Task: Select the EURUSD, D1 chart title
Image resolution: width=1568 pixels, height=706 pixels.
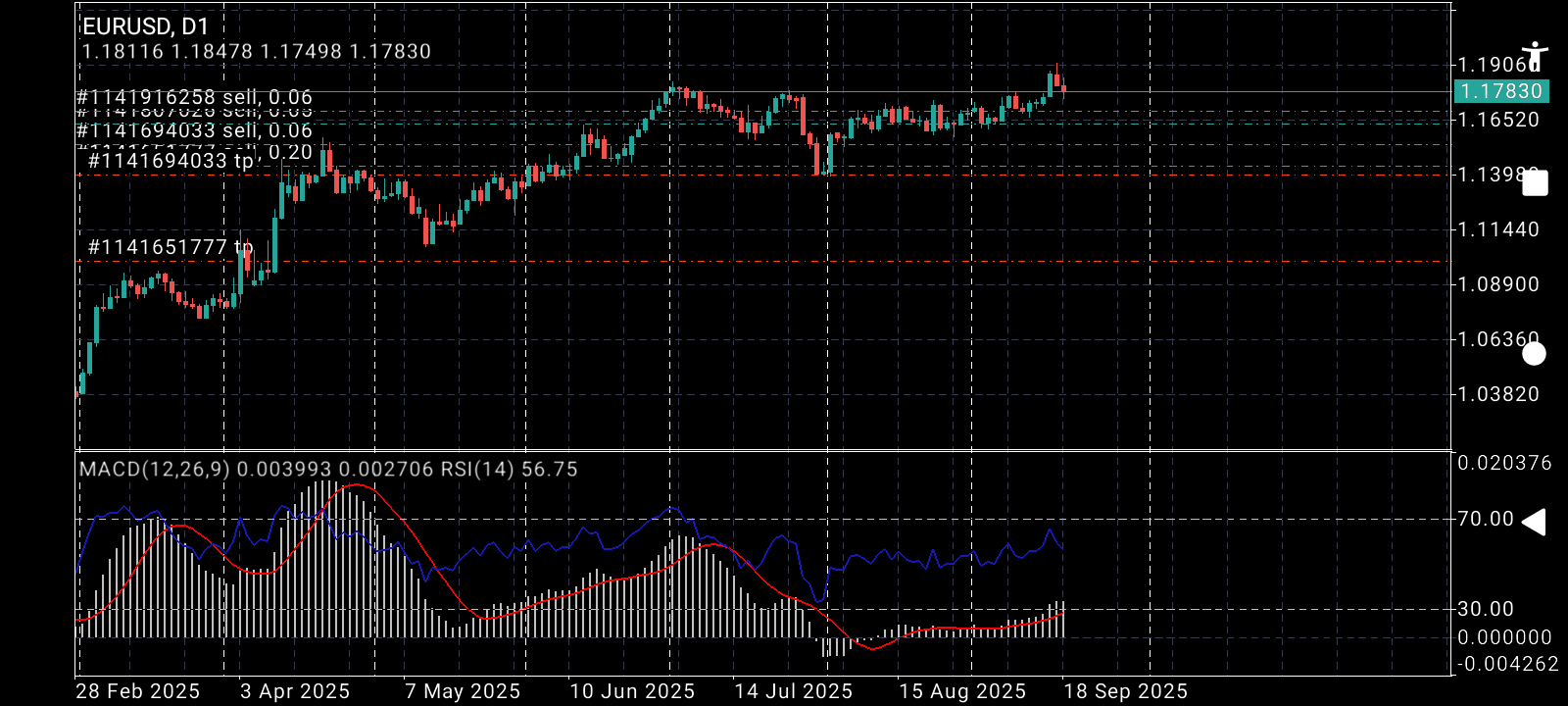Action: pyautogui.click(x=146, y=26)
